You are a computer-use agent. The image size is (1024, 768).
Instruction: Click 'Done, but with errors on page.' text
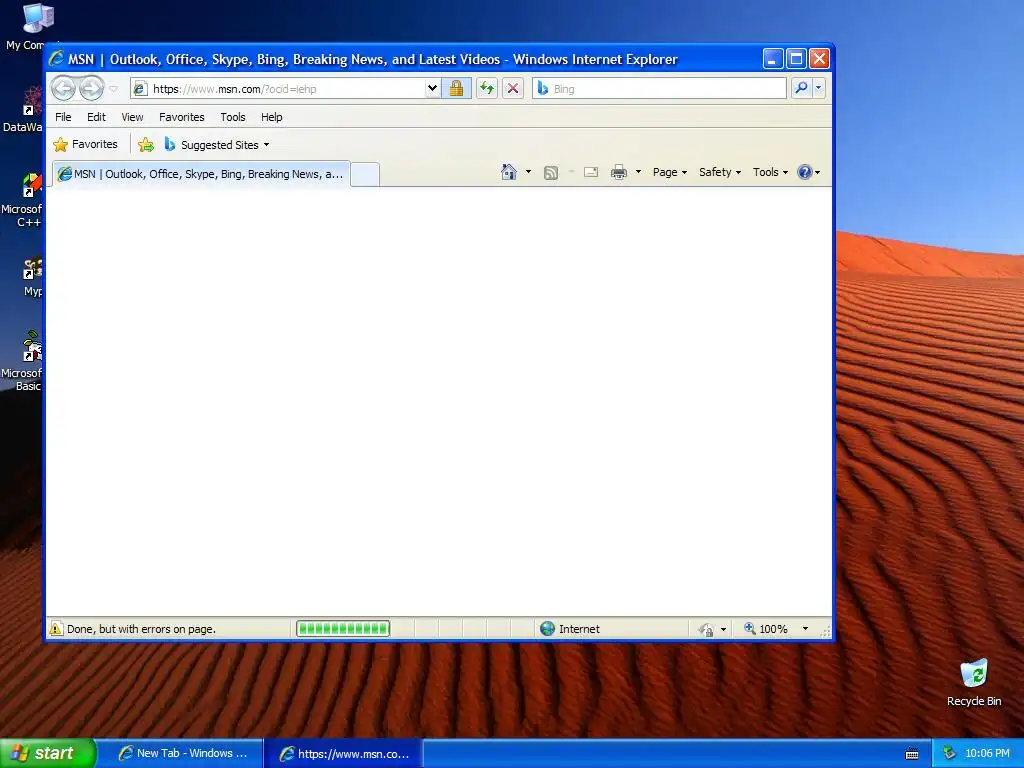[141, 629]
